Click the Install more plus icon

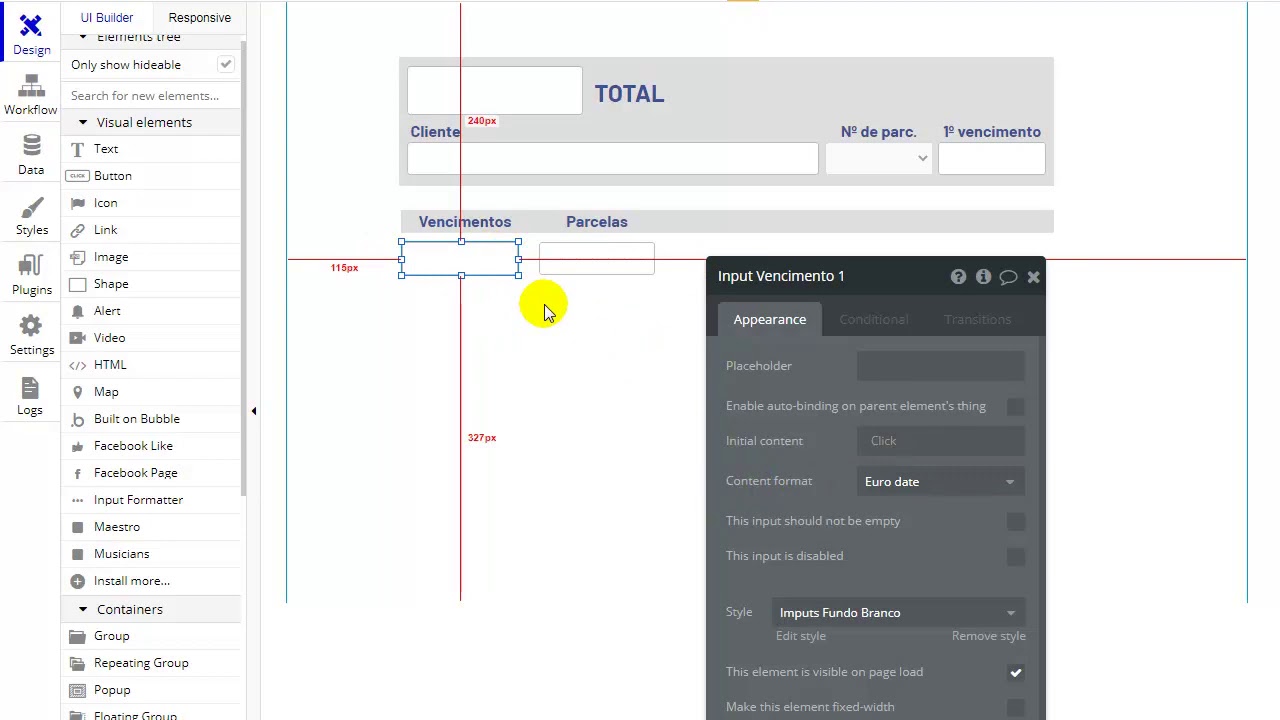pyautogui.click(x=77, y=581)
